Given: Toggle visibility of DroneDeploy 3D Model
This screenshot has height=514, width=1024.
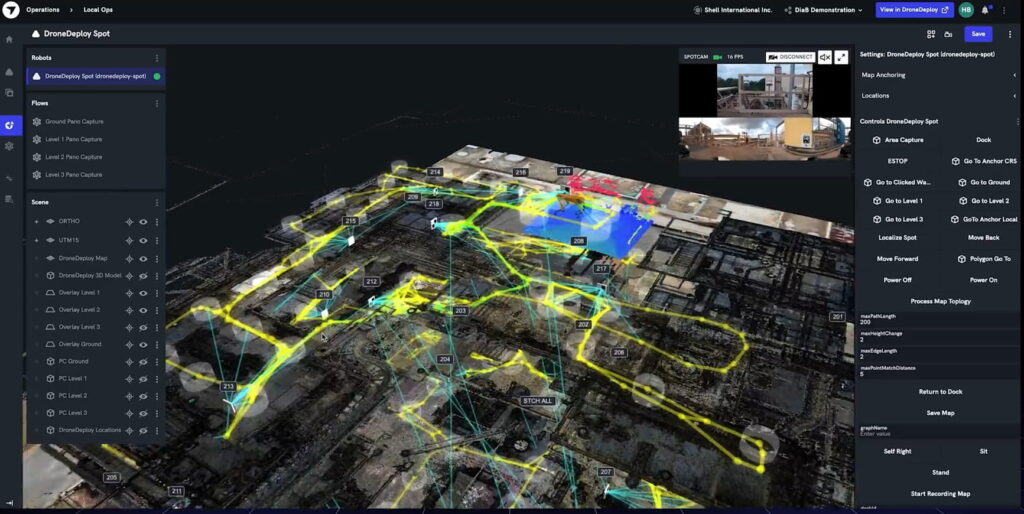Looking at the screenshot, I should [143, 276].
